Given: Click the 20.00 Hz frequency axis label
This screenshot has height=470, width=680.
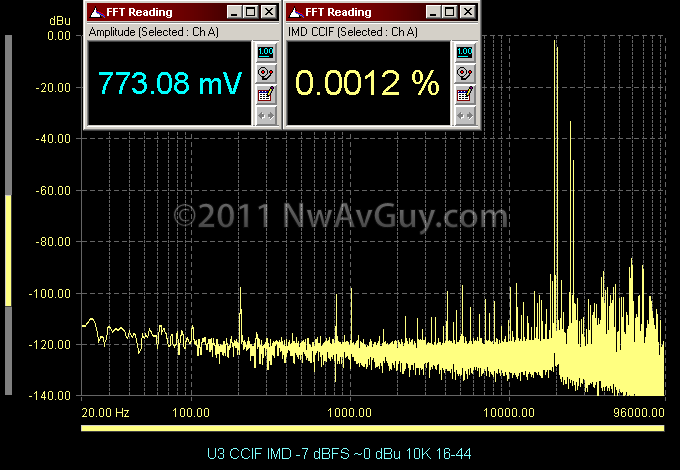Looking at the screenshot, I should (105, 412).
